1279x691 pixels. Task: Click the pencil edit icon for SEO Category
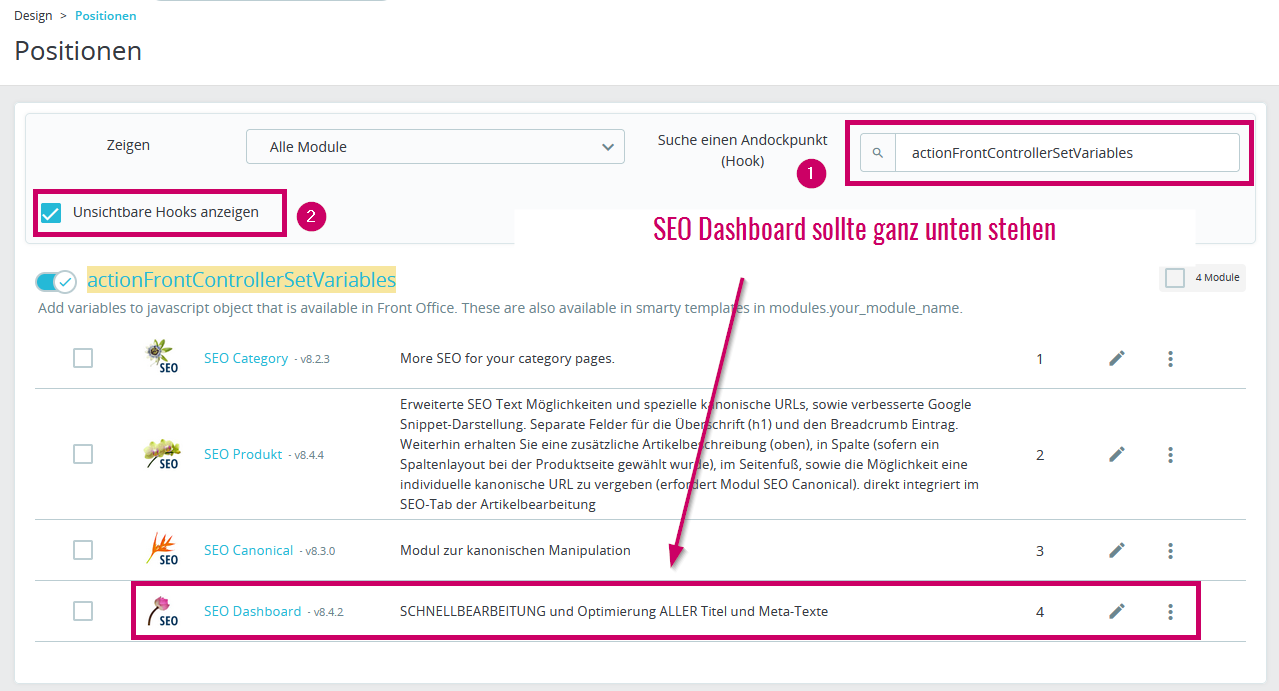1117,358
